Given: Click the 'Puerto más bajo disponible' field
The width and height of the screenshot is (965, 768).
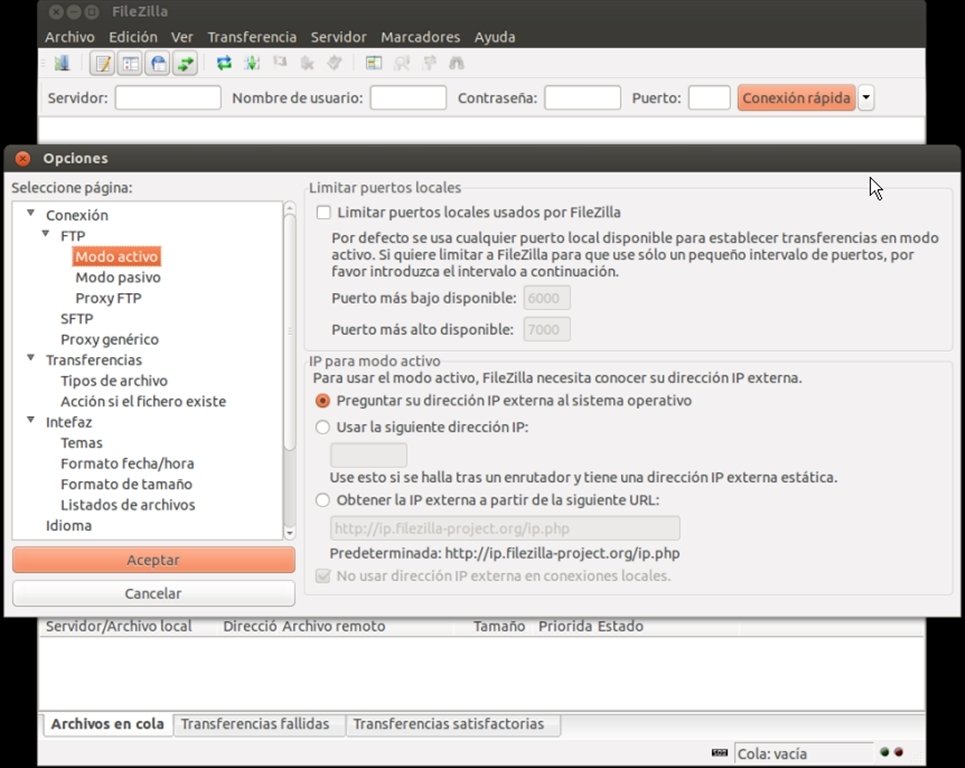Looking at the screenshot, I should 547,298.
